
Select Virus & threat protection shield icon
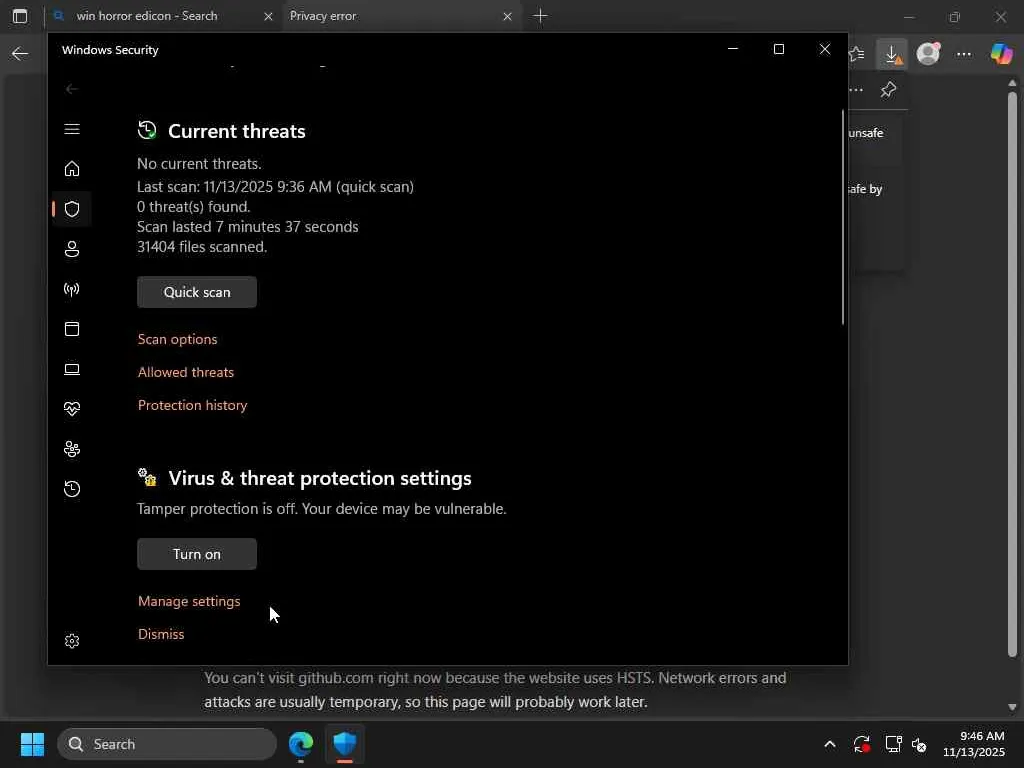[x=72, y=209]
